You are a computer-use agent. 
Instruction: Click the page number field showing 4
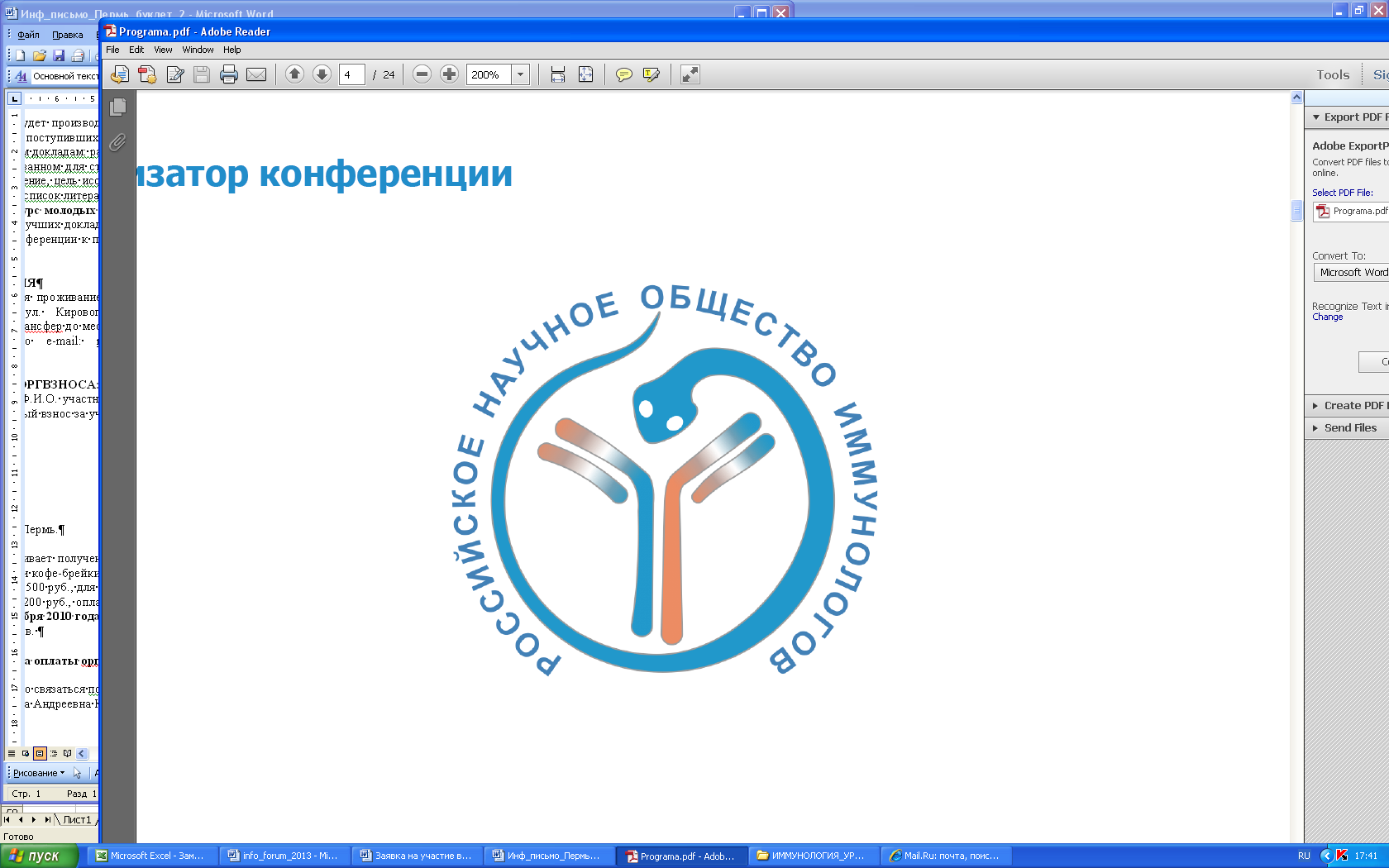pos(352,74)
